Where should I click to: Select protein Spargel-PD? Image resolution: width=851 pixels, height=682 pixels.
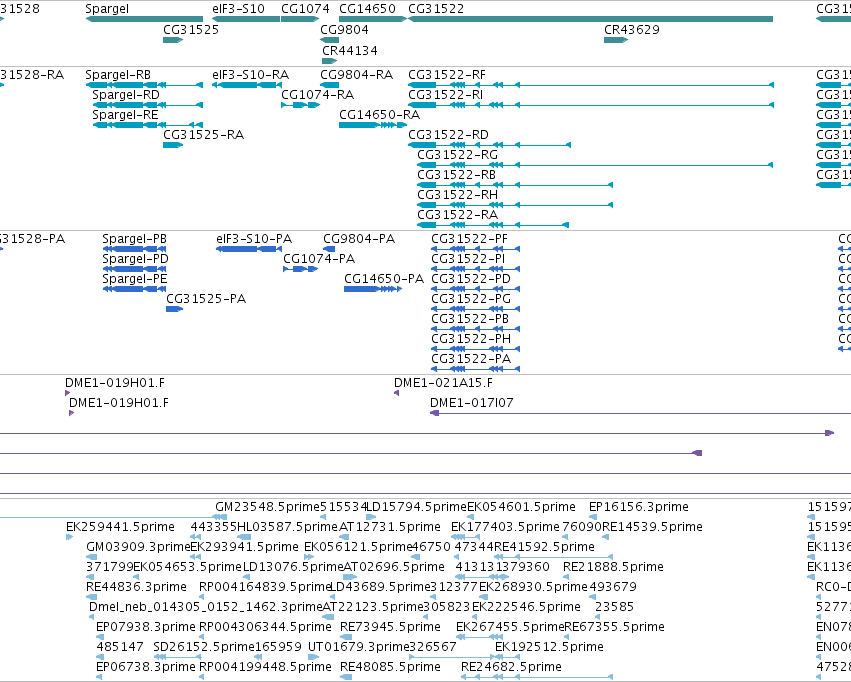point(135,259)
